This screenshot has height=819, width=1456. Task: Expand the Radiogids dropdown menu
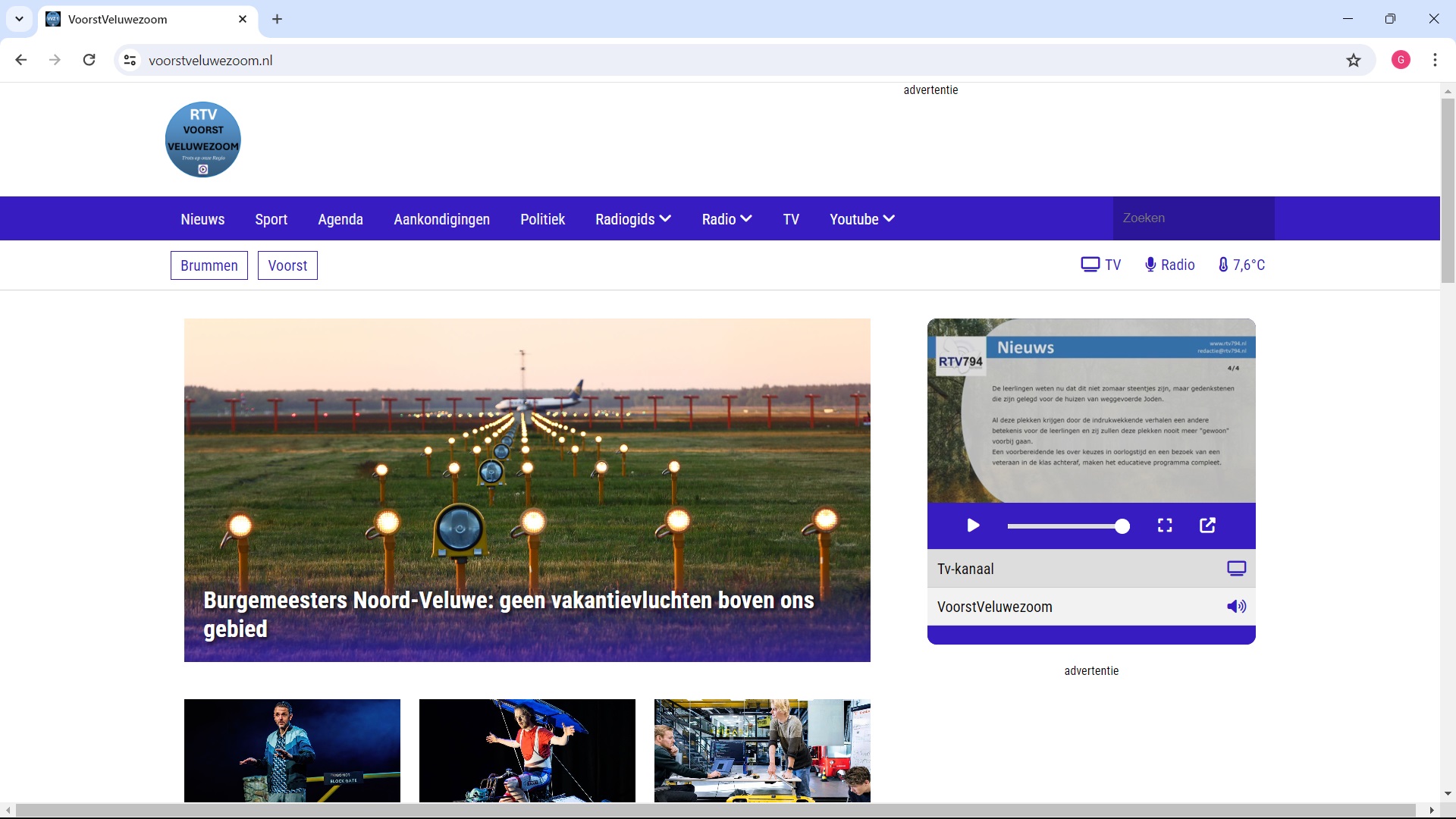633,219
